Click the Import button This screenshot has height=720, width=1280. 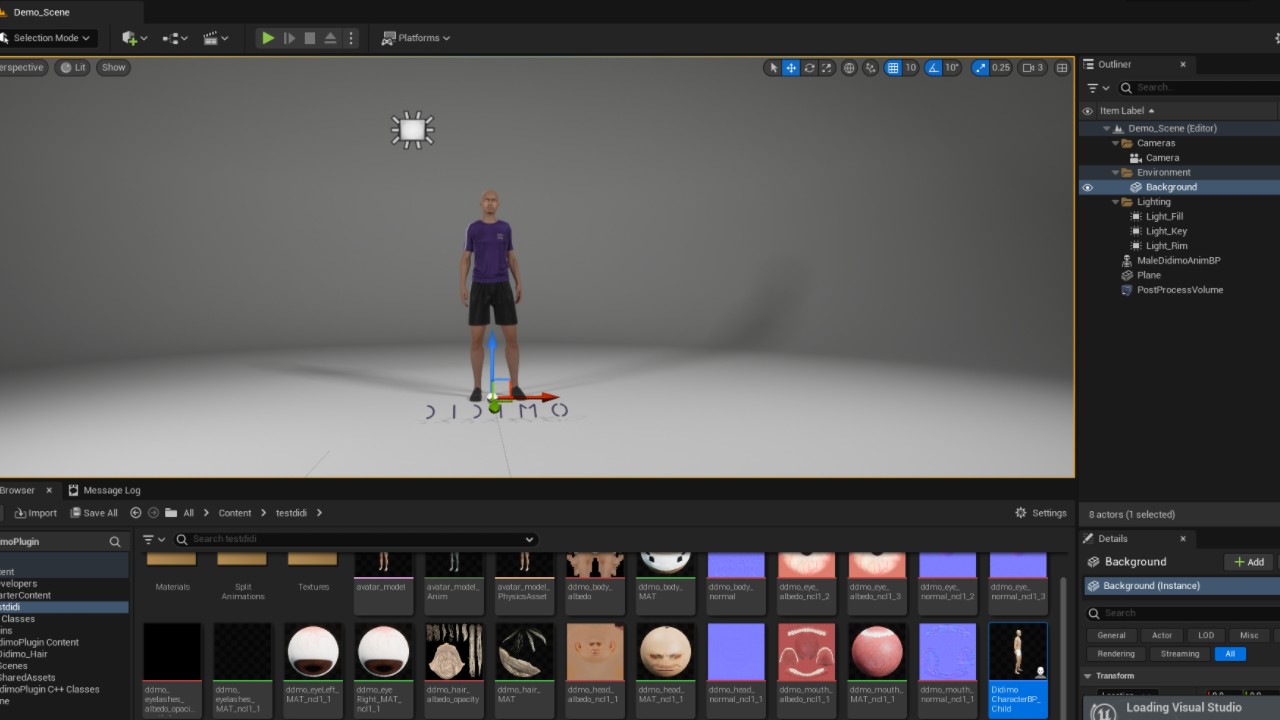tap(36, 513)
